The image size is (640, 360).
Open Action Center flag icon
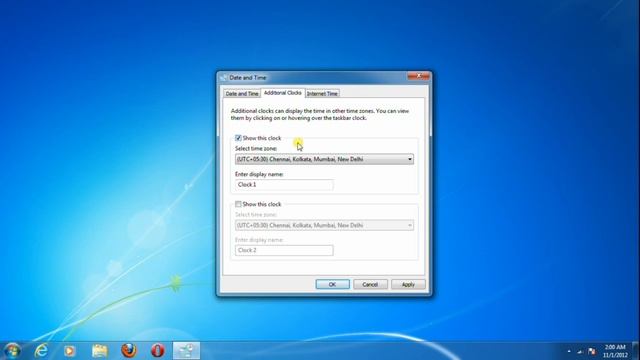coord(591,351)
